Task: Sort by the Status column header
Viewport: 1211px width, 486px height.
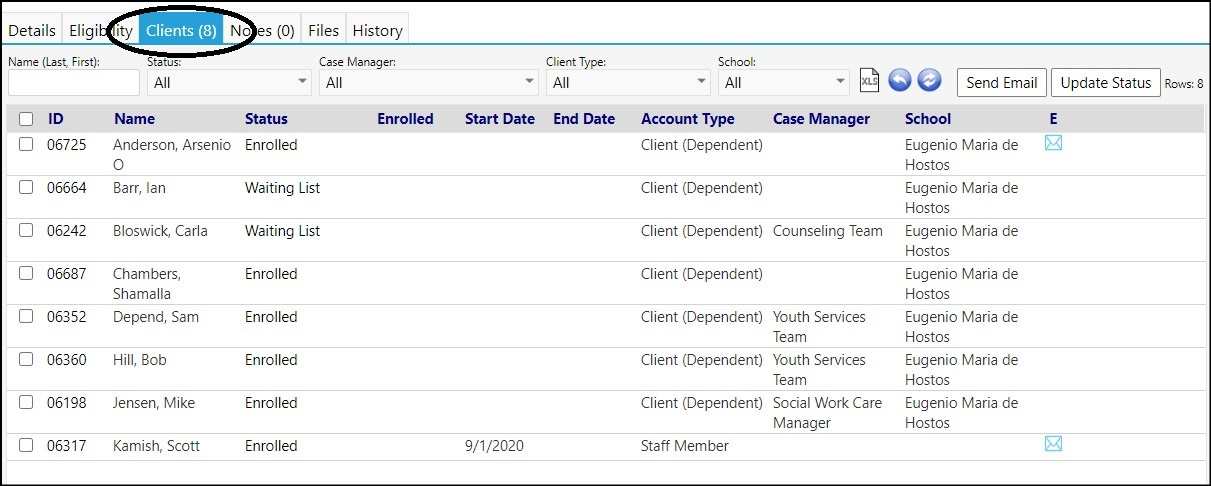Action: click(266, 119)
